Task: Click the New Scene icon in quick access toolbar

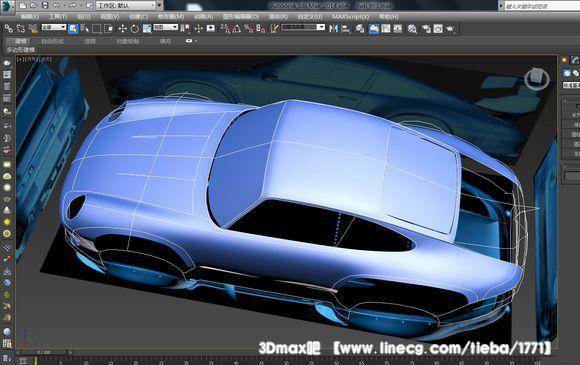Action: [23, 6]
